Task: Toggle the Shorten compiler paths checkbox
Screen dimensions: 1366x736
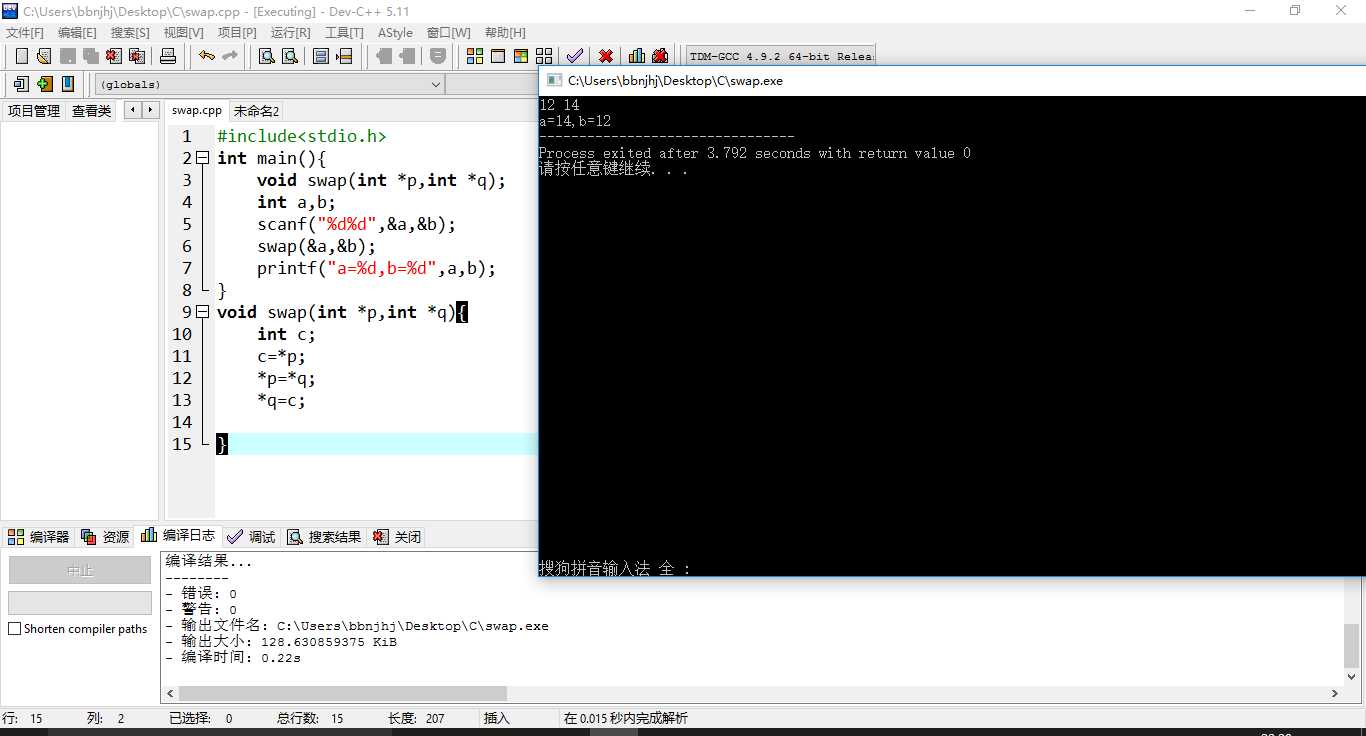Action: point(14,629)
